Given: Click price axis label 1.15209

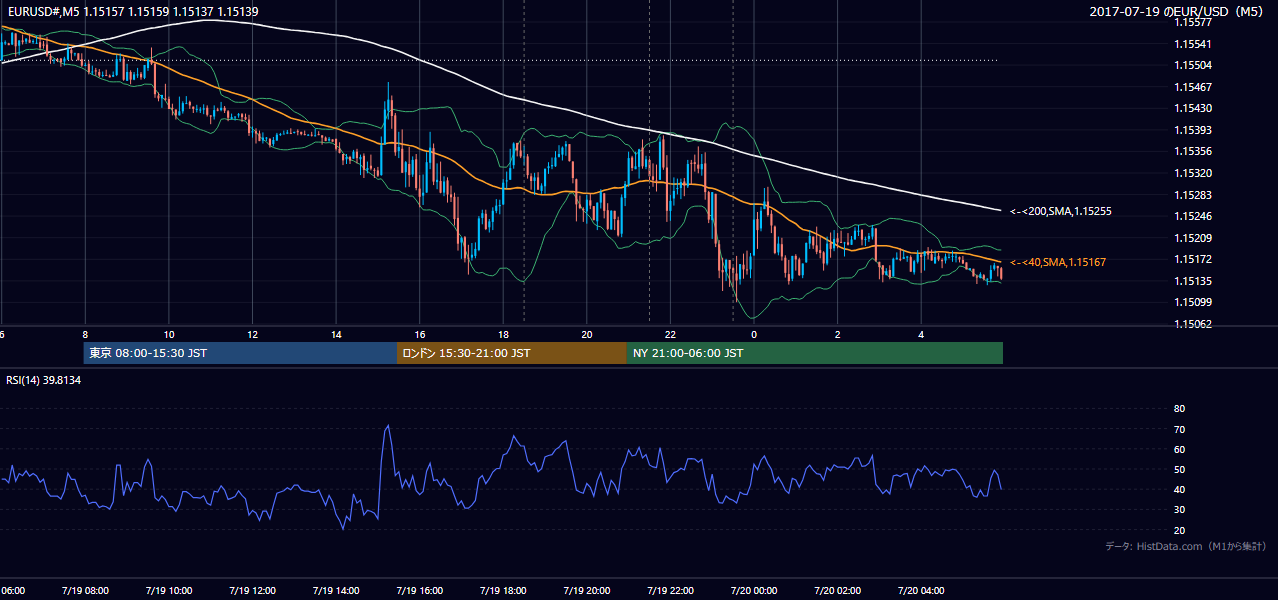Looking at the screenshot, I should 1192,238.
